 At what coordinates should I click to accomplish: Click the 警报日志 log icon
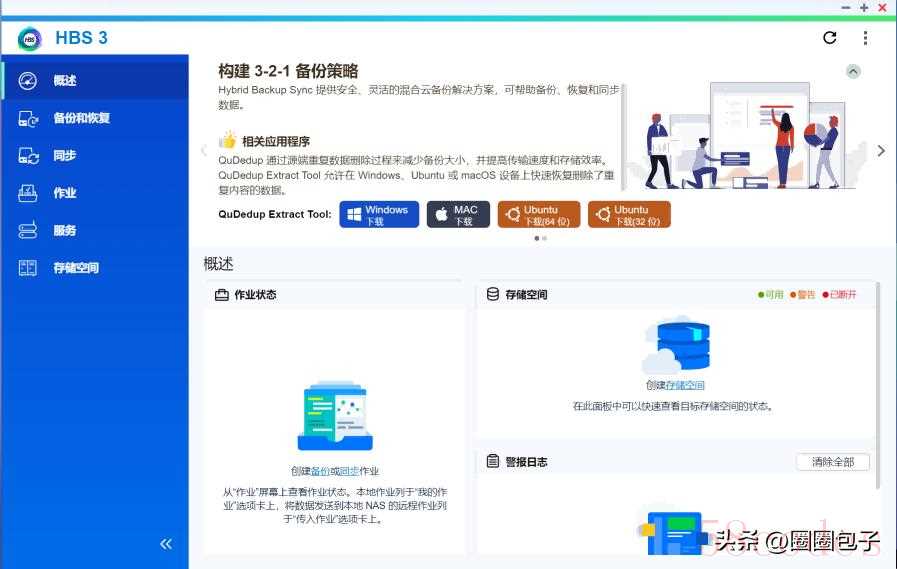point(493,461)
